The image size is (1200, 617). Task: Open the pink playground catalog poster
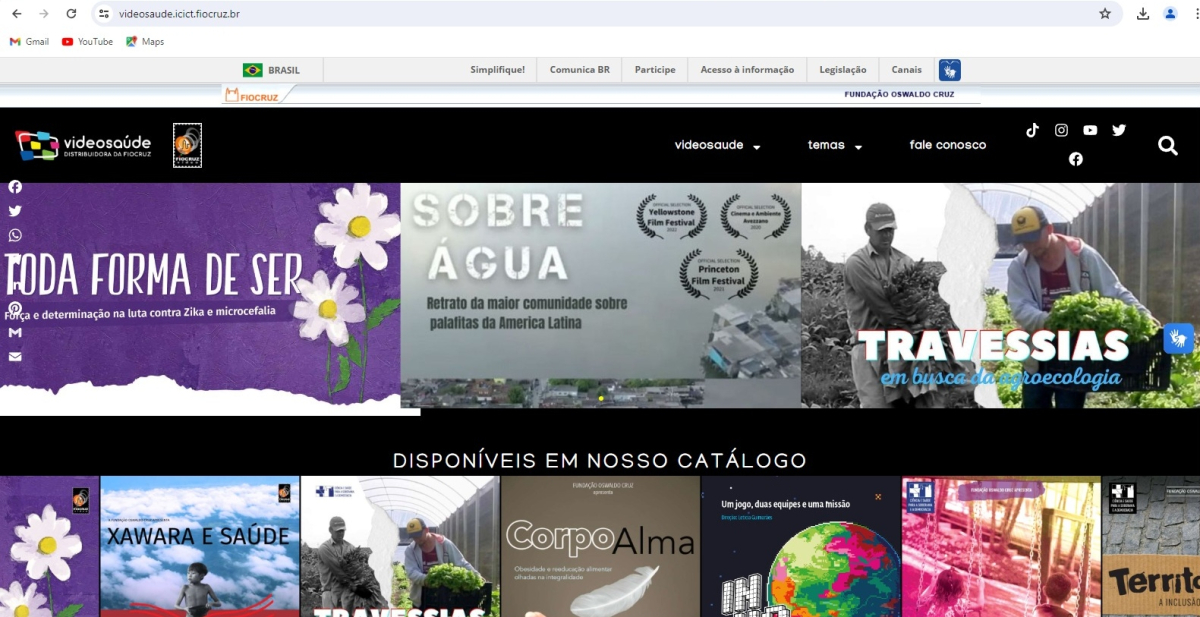point(1001,546)
